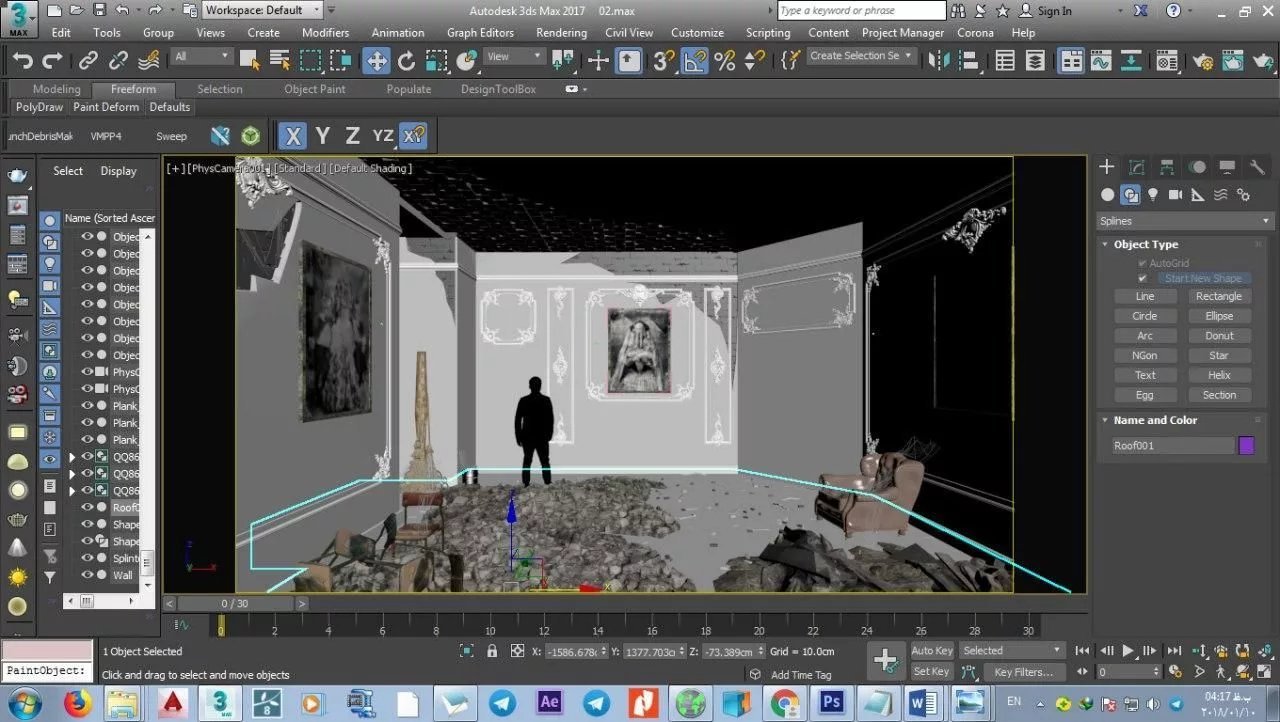Image resolution: width=1280 pixels, height=722 pixels.
Task: Click the Roof001 object name field
Action: 1173,446
